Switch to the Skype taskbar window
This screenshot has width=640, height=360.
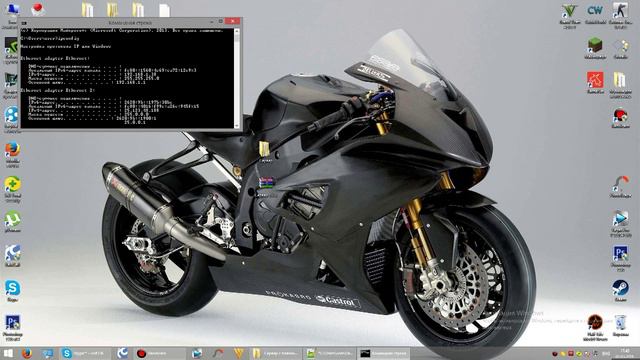[85, 353]
